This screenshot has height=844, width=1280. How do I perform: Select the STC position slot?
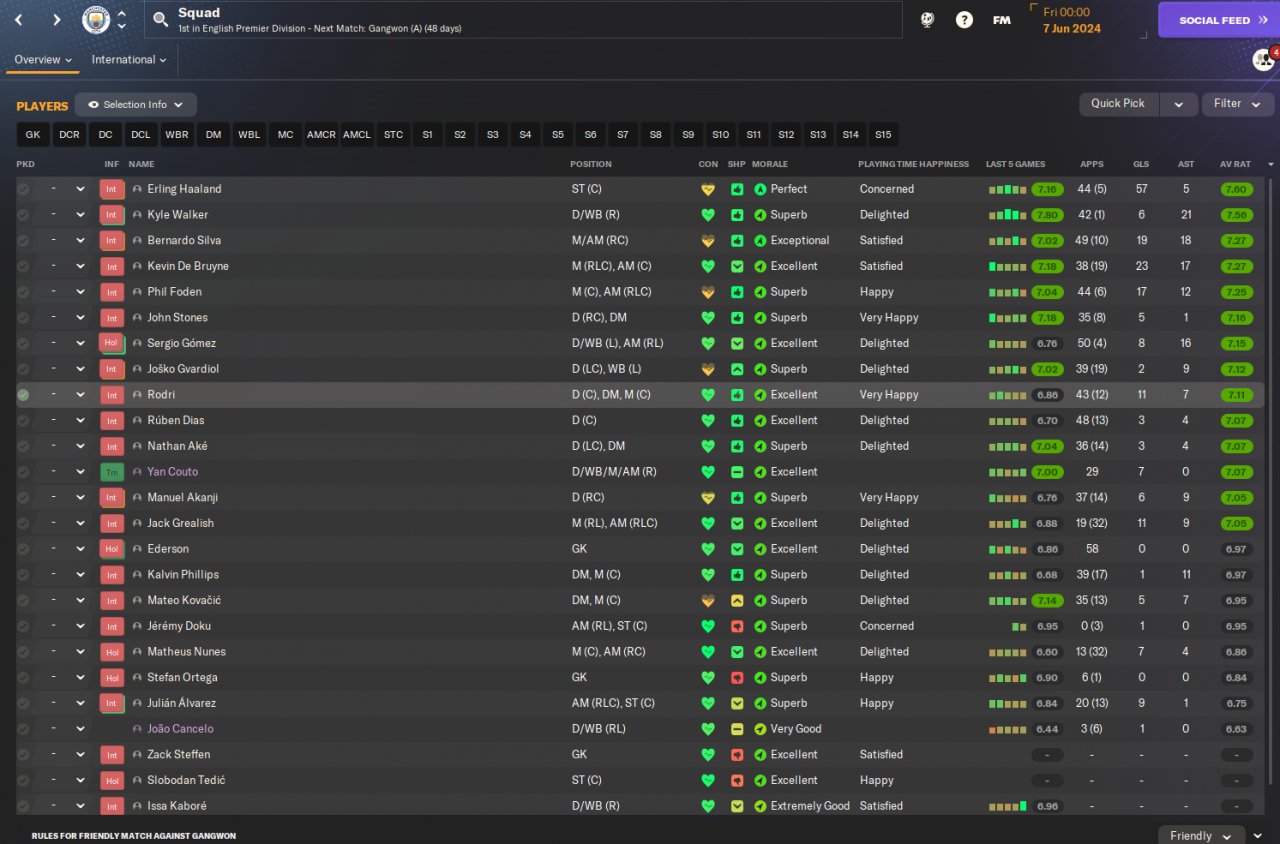[x=393, y=135]
